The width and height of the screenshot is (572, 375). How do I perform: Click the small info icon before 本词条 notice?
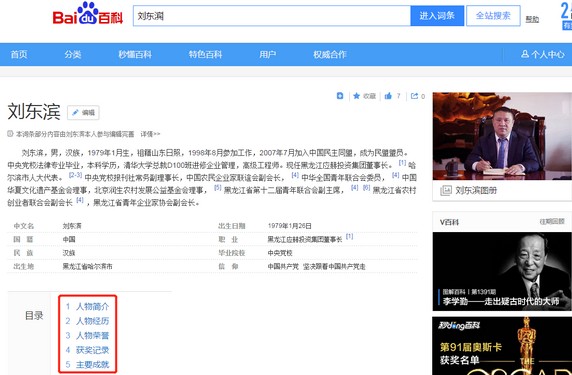point(10,134)
